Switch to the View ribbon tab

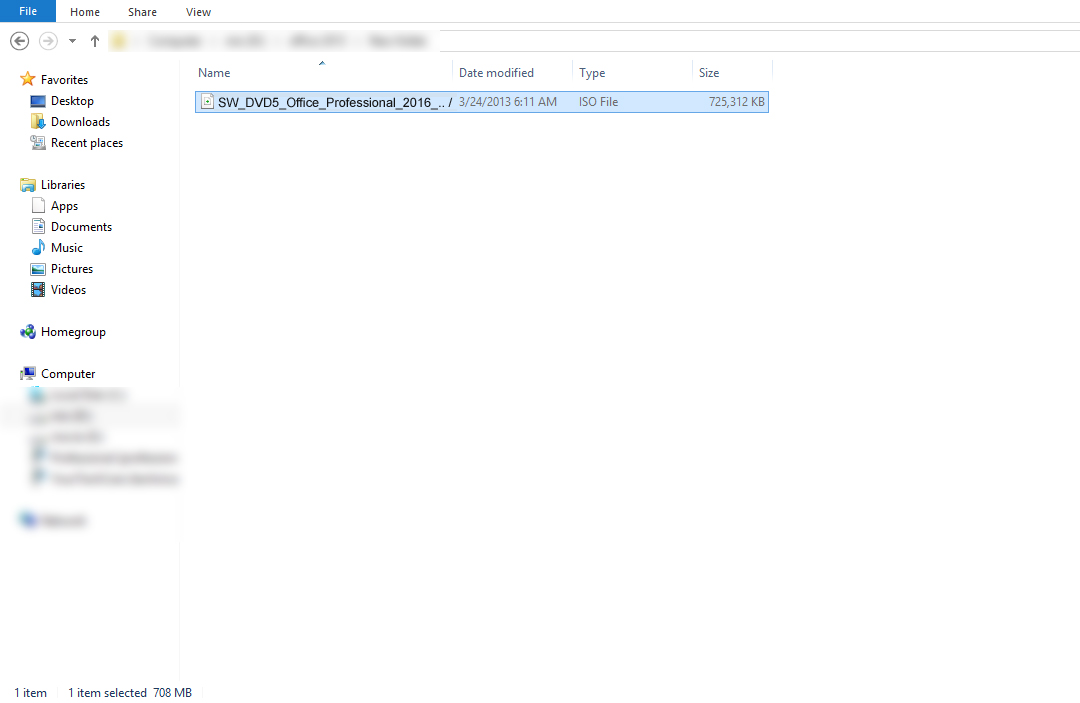tap(198, 12)
